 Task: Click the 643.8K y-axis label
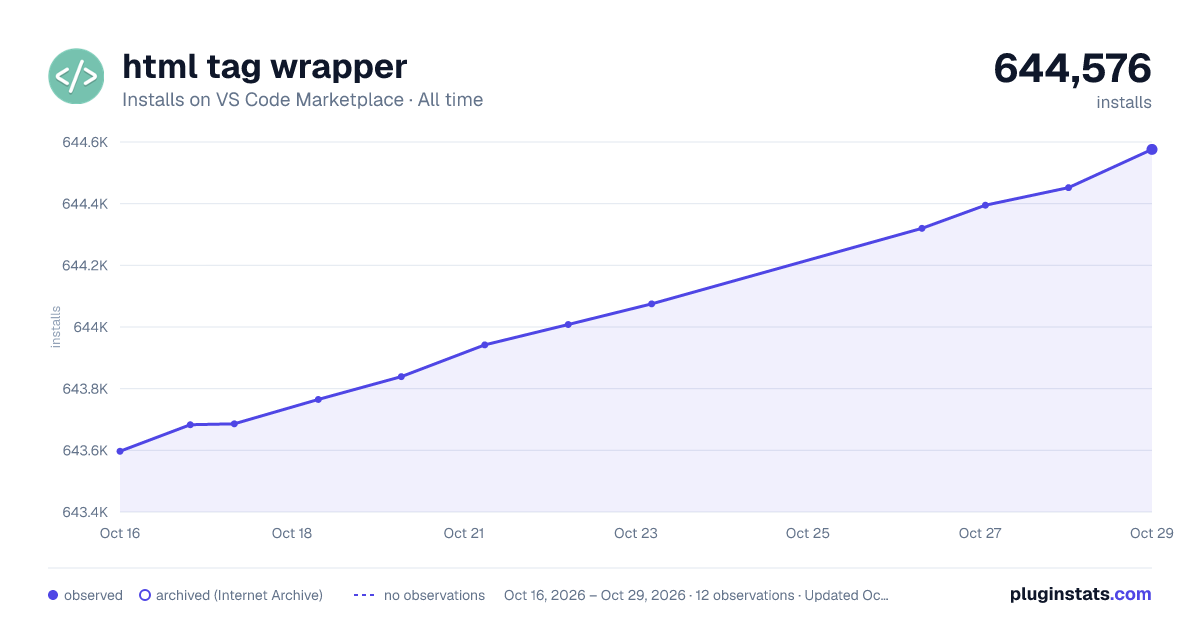[85, 389]
